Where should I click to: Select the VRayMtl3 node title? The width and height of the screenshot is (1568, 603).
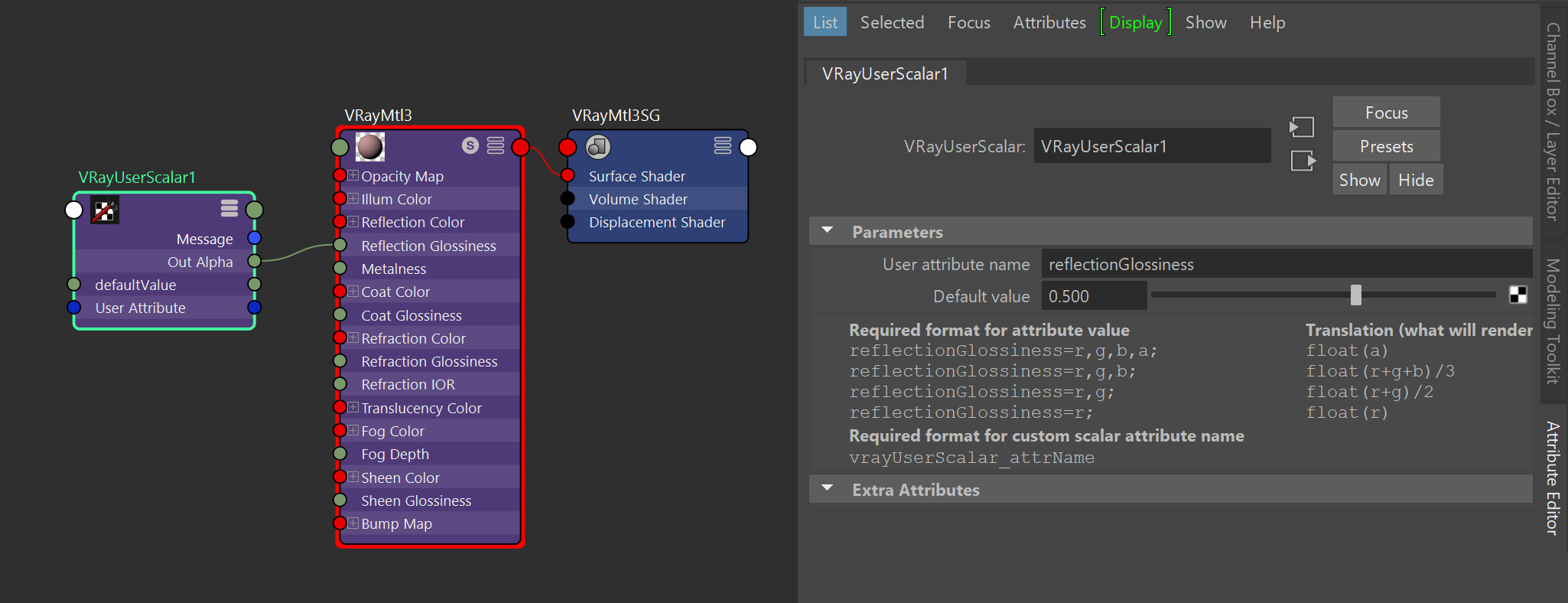click(x=378, y=116)
